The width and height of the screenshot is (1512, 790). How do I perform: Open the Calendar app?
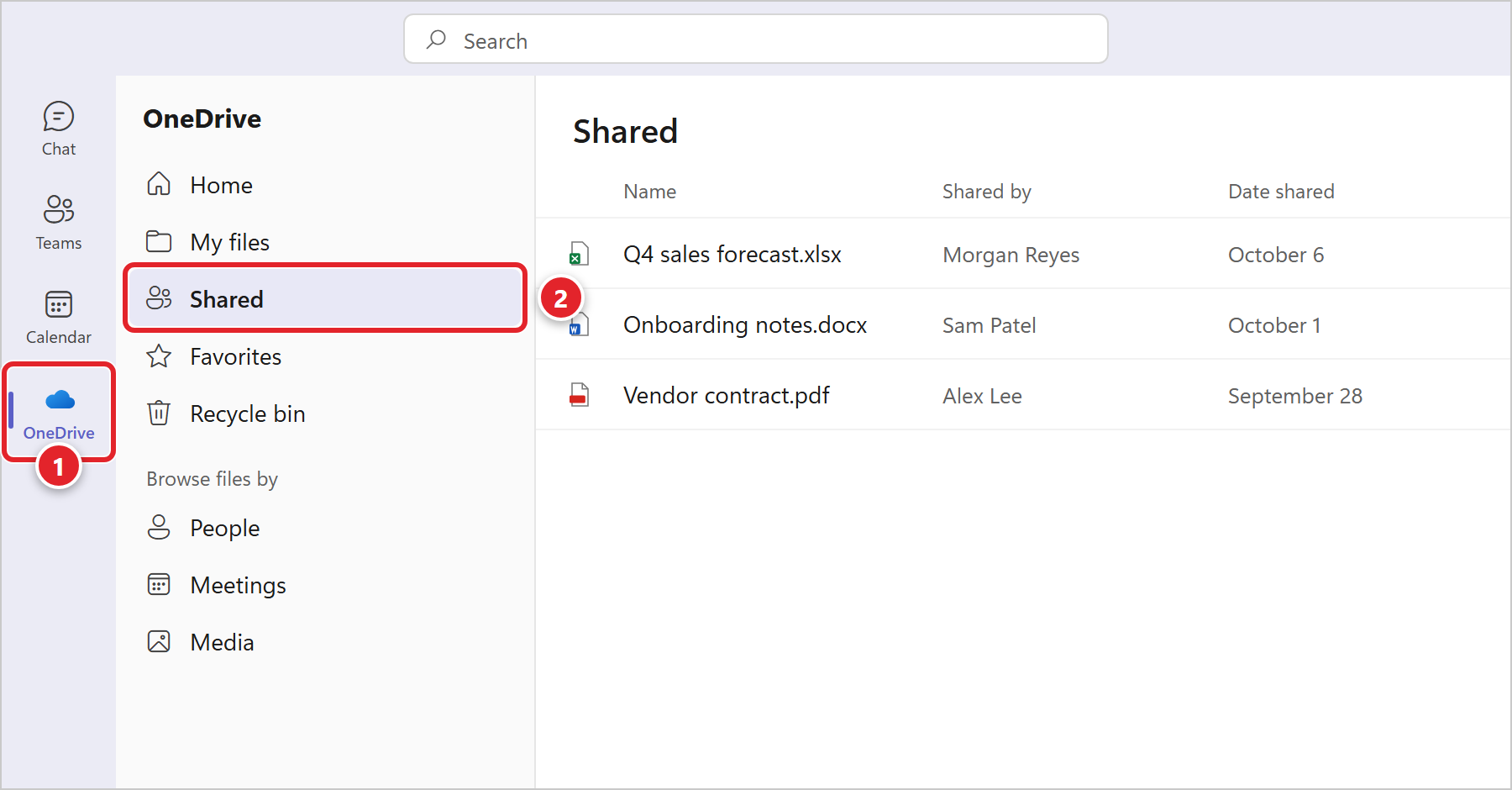tap(59, 317)
